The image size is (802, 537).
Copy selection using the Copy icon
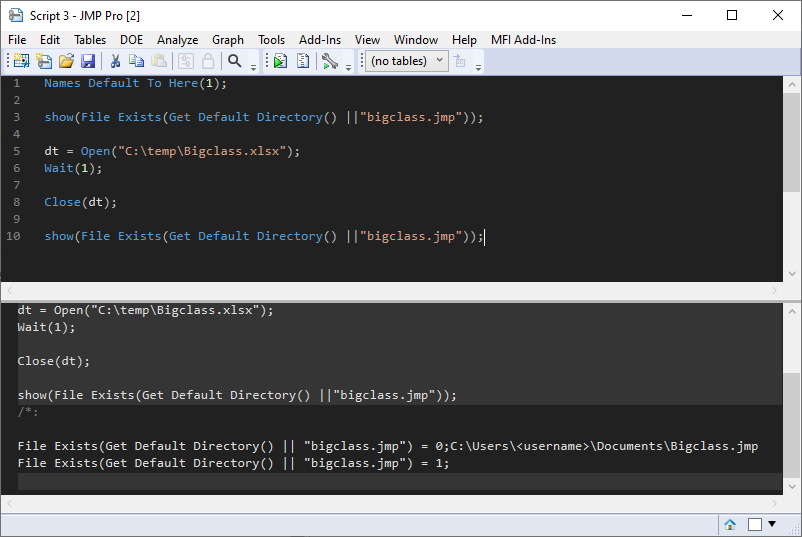136,61
